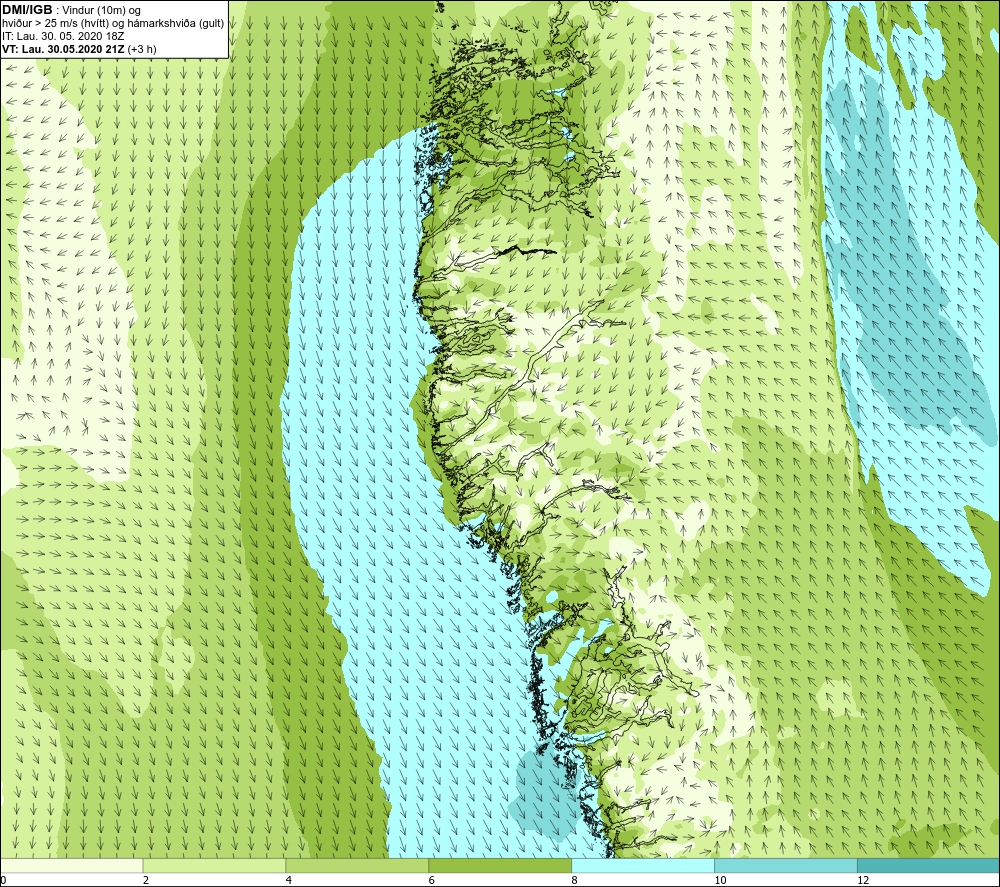Click the legend scale label '8'
The width and height of the screenshot is (1000, 887).
(575, 880)
